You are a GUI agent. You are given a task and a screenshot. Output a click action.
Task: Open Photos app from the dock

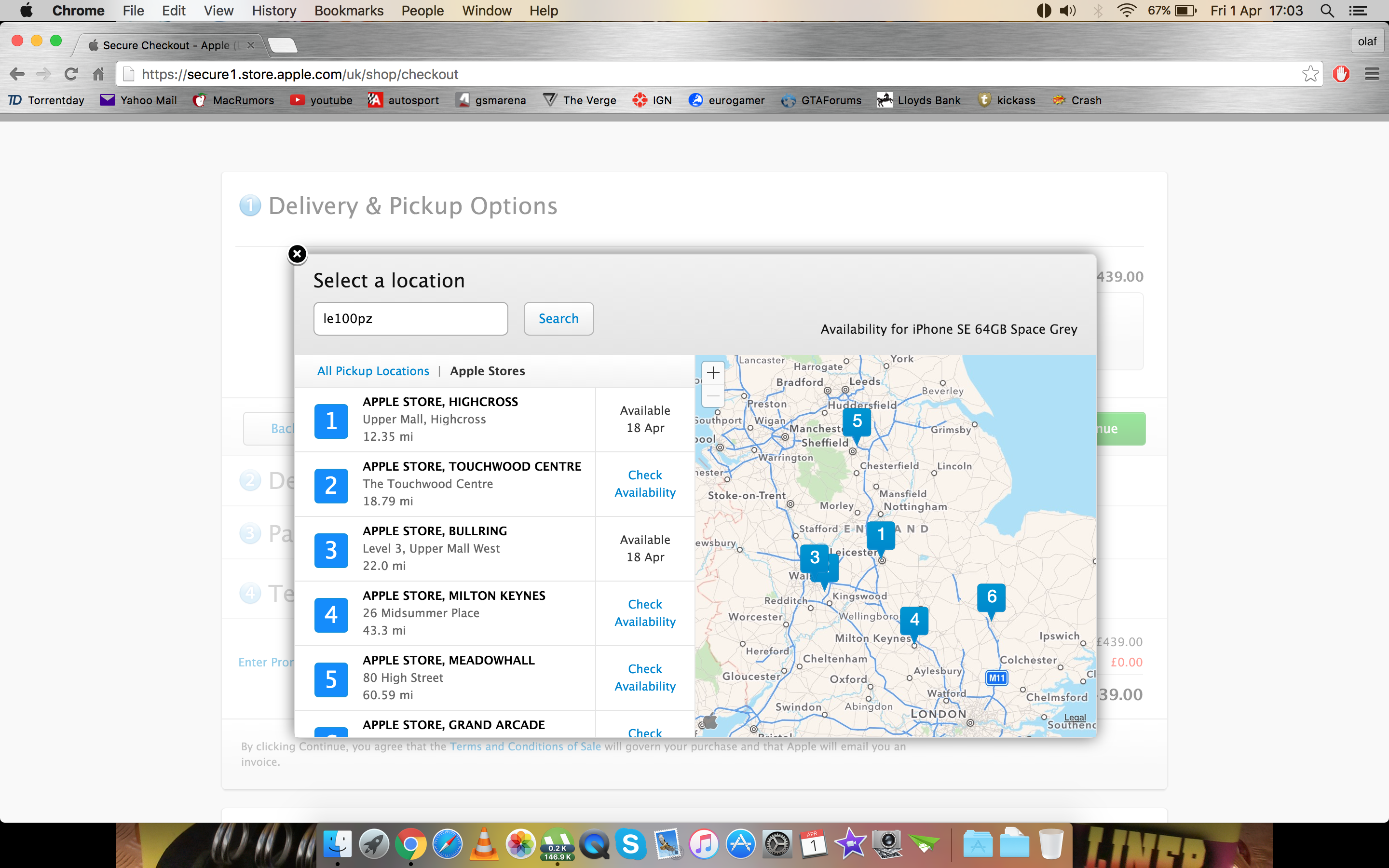520,843
